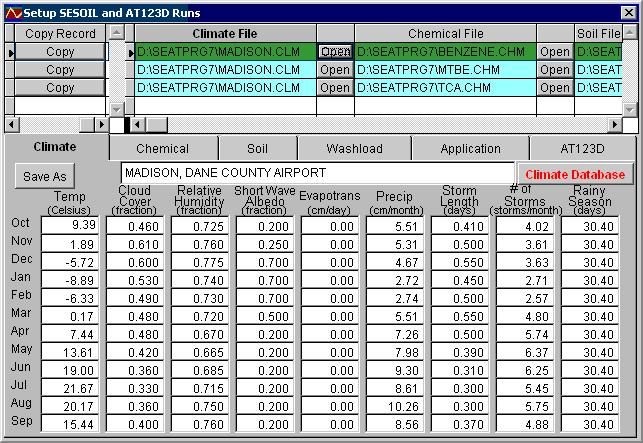Screen dimensions: 643x443
Task: Click the October temperature field 9.39
Action: pyautogui.click(x=70, y=225)
